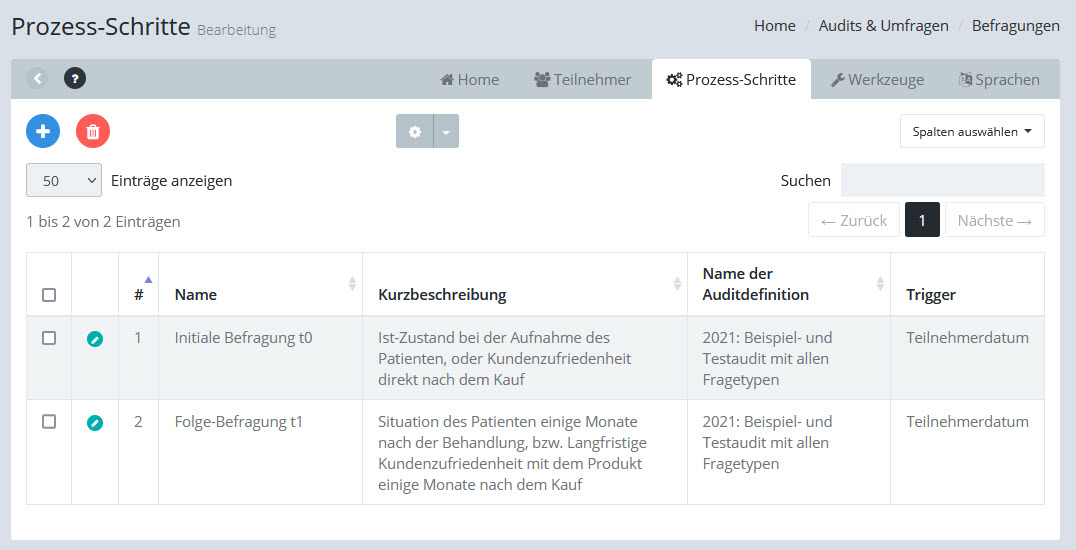Screen dimensions: 1076x550
Task: Switch to the Werkzeuge tab
Action: point(877,79)
